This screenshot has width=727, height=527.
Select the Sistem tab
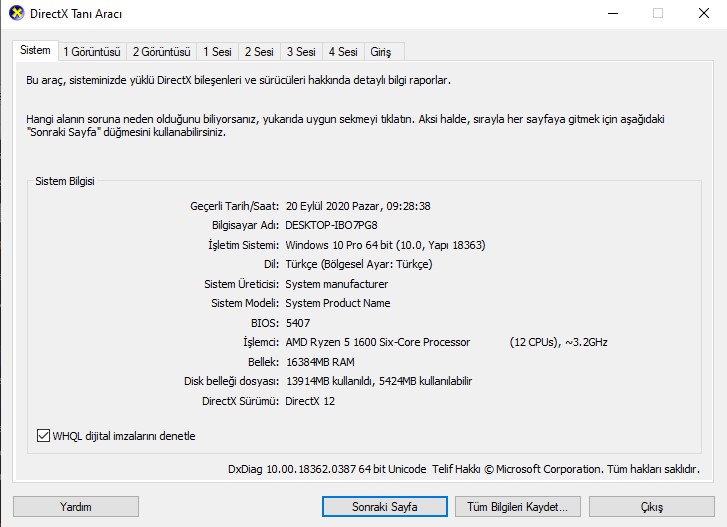(x=35, y=51)
